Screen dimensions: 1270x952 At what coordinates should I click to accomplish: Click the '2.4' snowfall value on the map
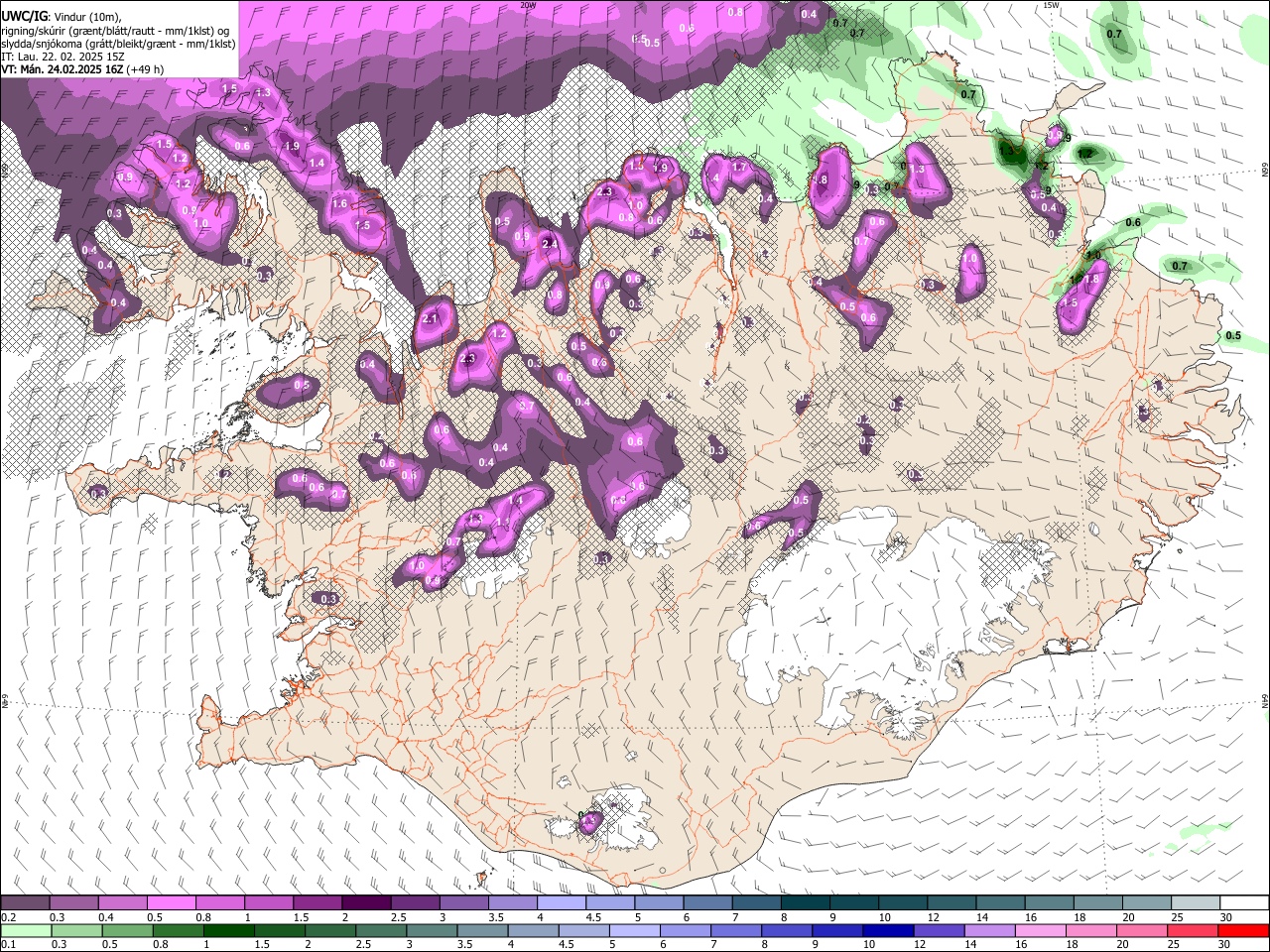coord(549,243)
